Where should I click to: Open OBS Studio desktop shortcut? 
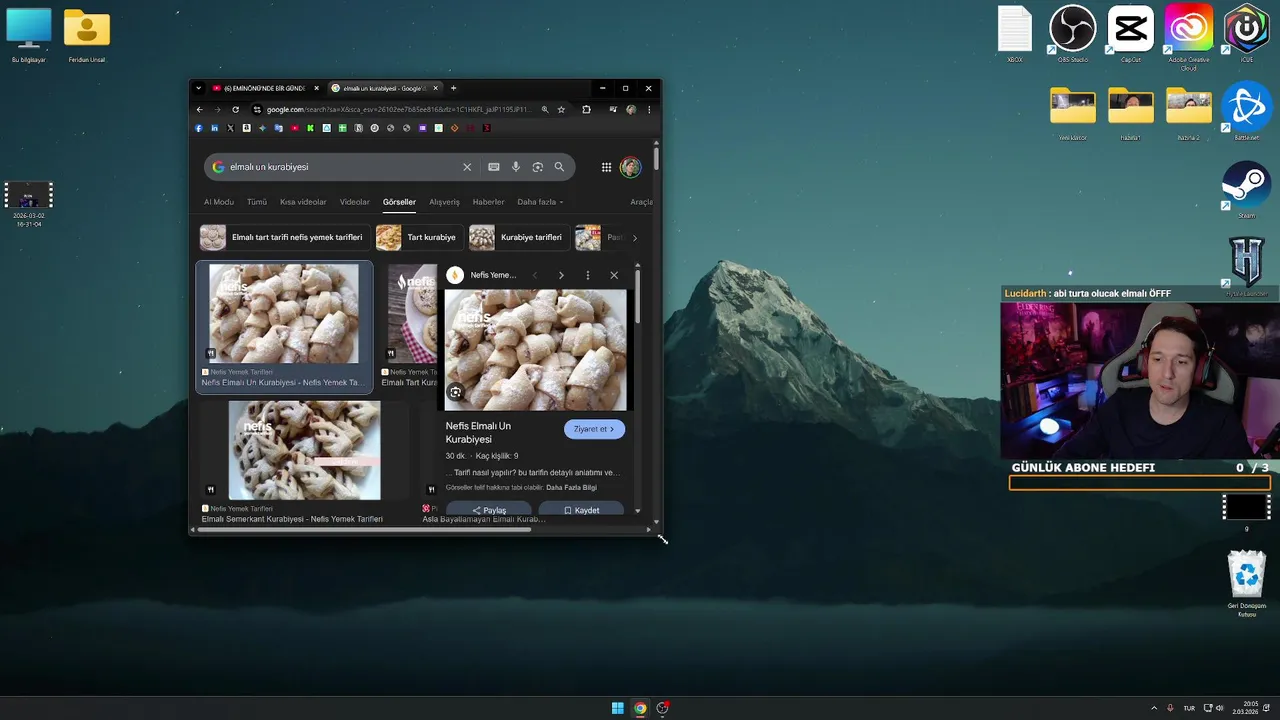point(1072,35)
